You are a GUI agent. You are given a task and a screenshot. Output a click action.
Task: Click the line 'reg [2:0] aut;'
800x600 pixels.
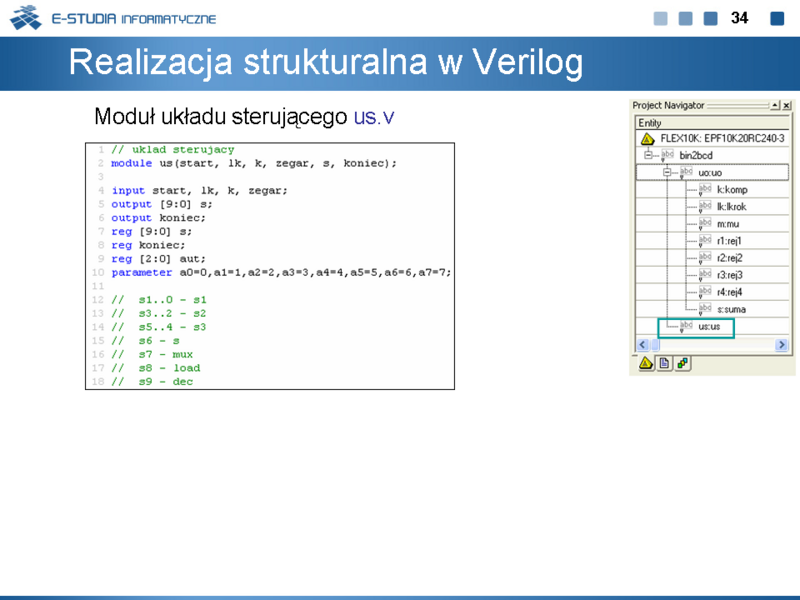pos(158,259)
